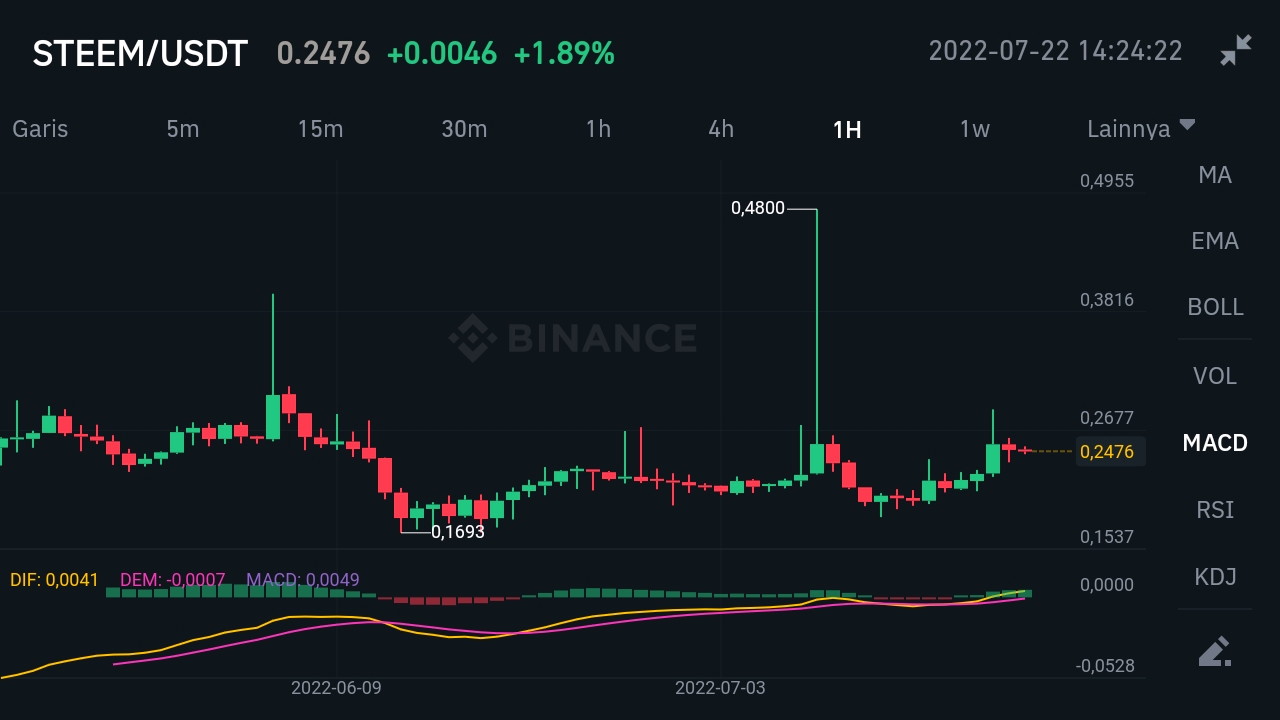The image size is (1280, 720).
Task: Tap the 2022-07-22 14:24:22 timestamp
Action: [1055, 51]
